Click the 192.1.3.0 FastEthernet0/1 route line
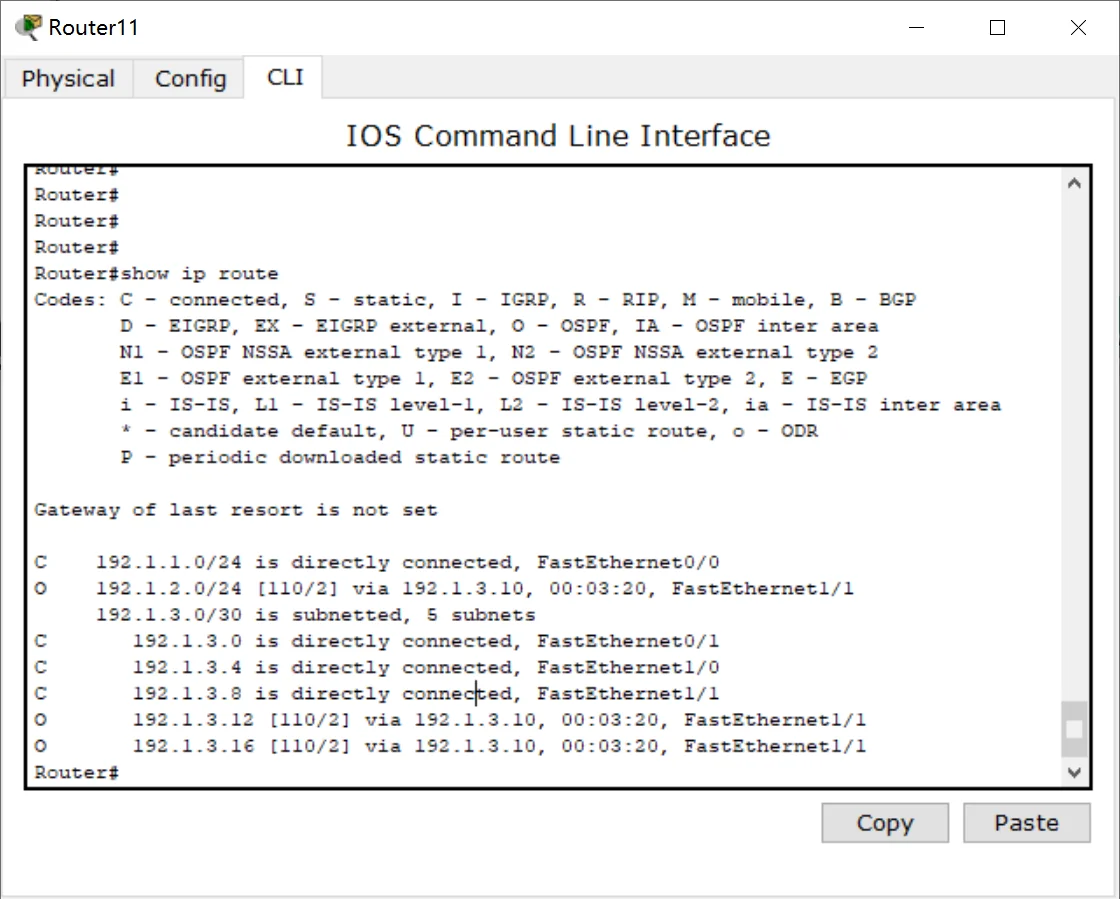 [x=376, y=641]
